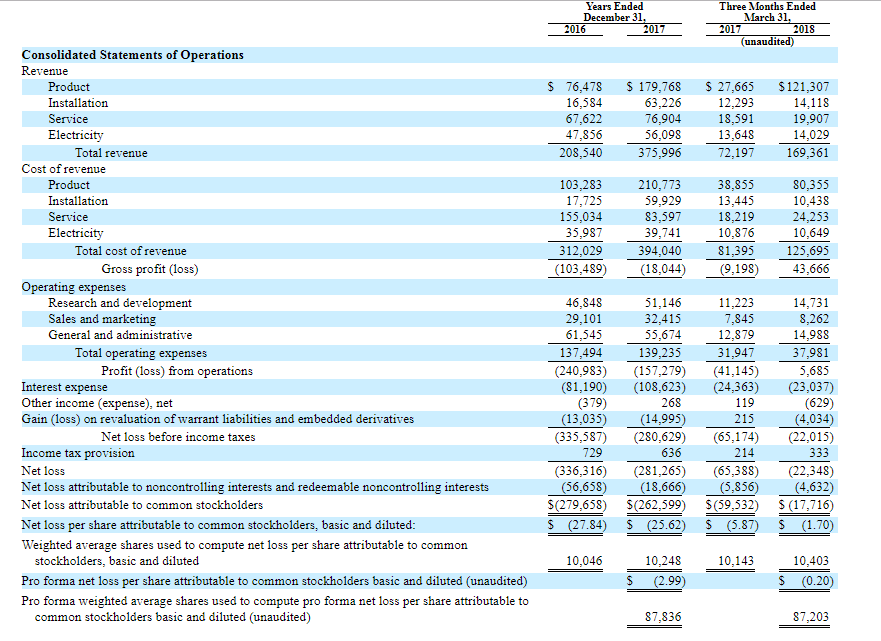Viewport: 881px width, 641px height.
Task: Click the 'Total cost of revenue' label
Action: 131,251
